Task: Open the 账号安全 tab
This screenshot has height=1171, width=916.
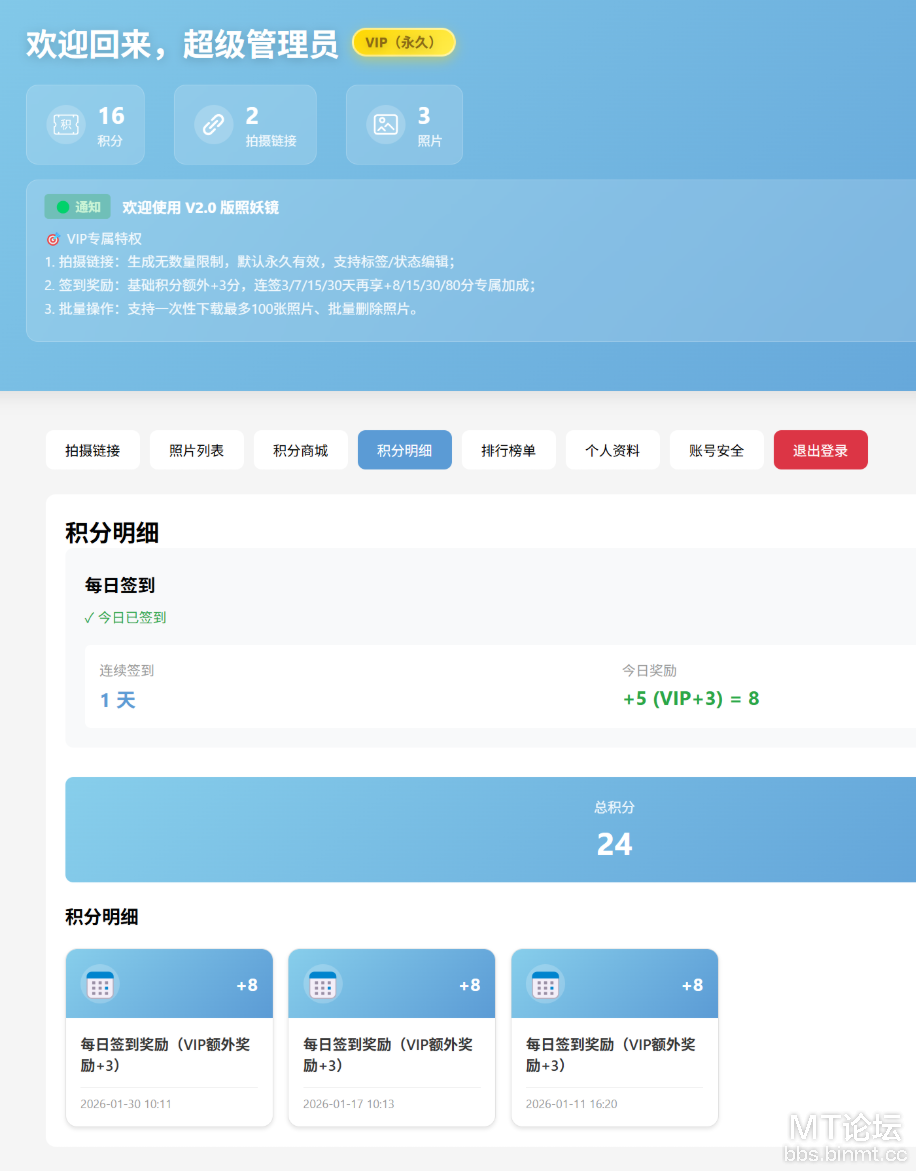Action: point(717,450)
